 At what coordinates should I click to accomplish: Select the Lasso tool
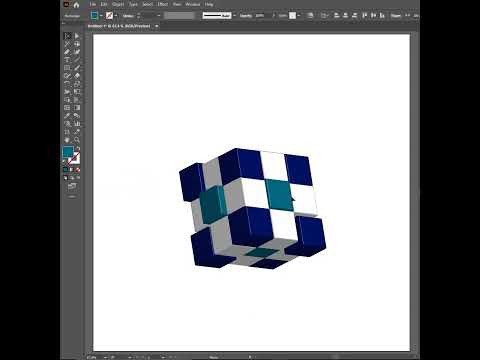[x=77, y=44]
